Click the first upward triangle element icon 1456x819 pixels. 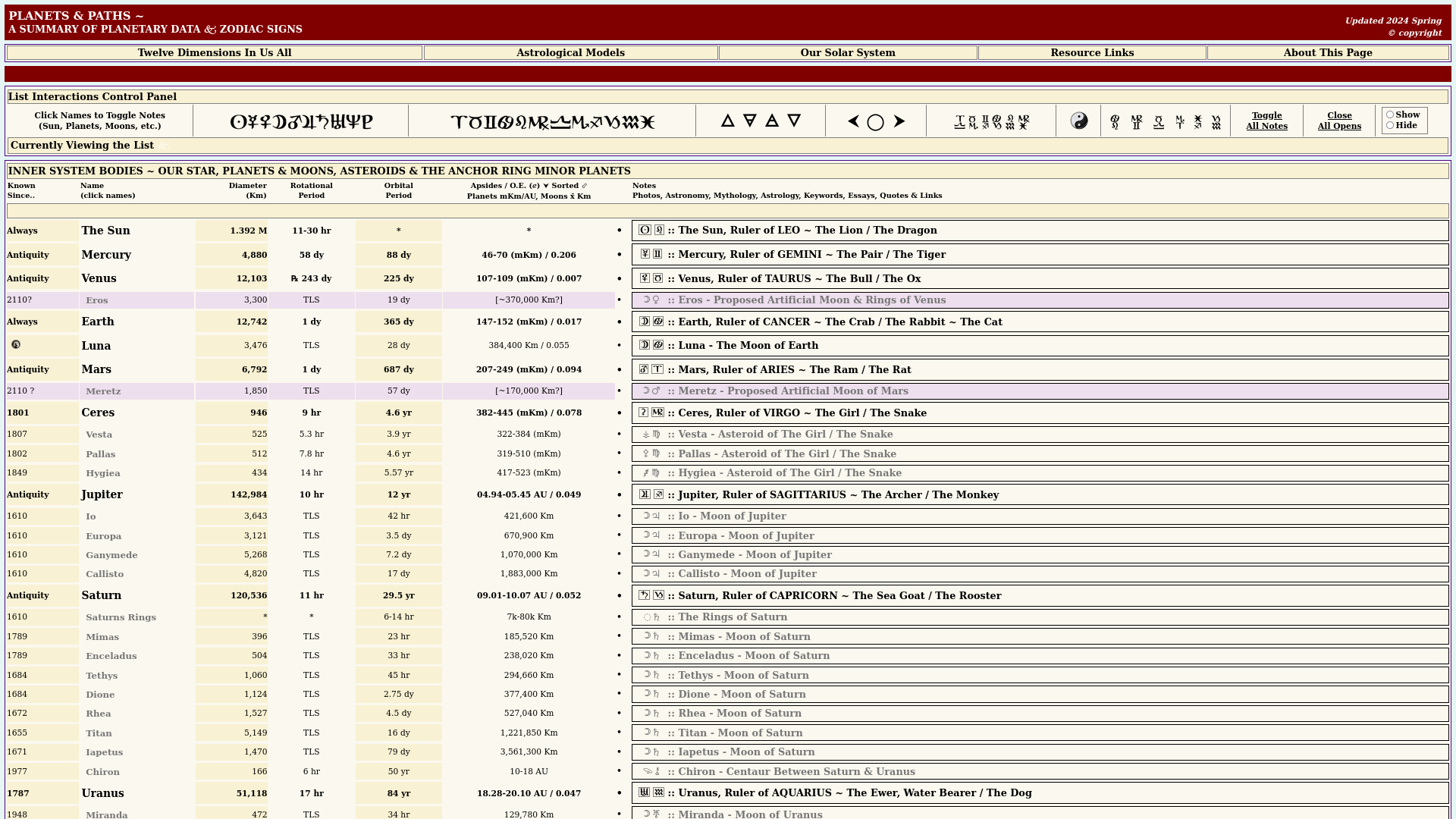(x=727, y=121)
